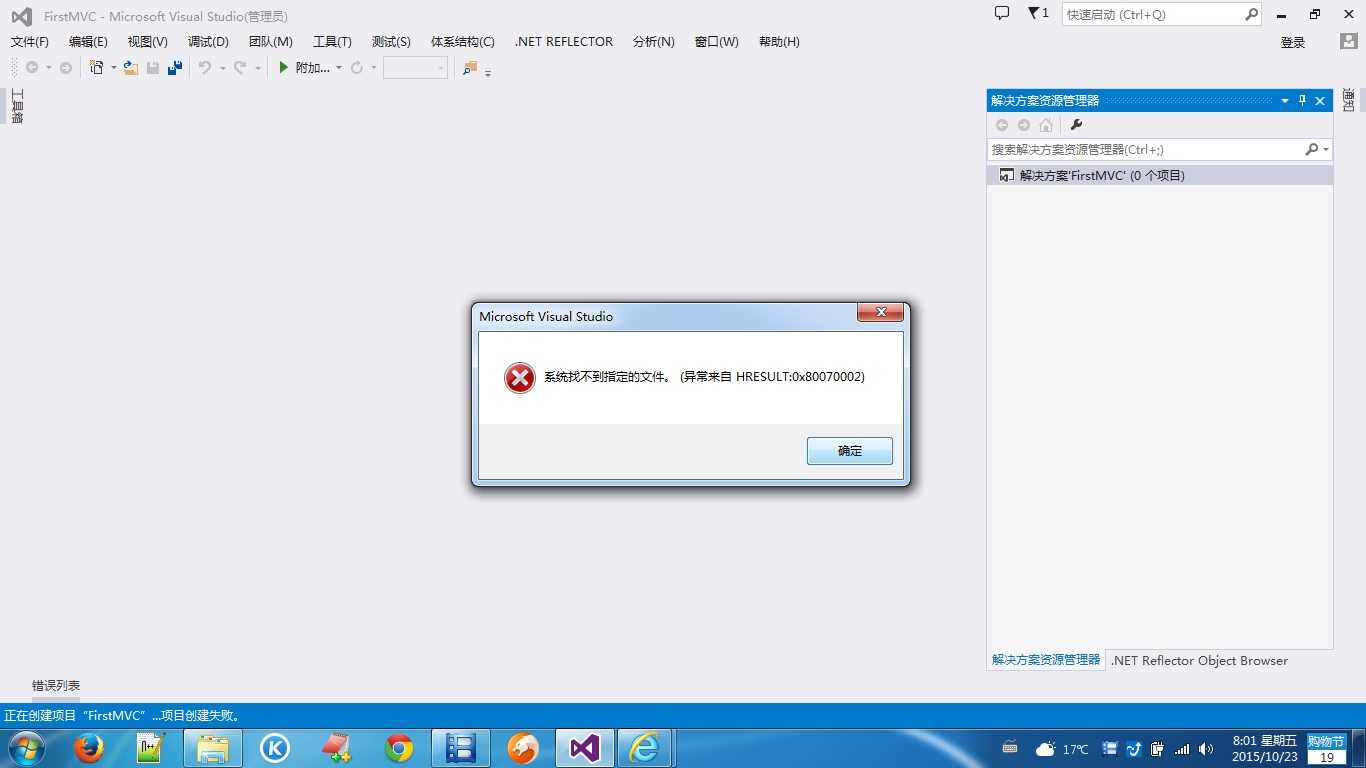Click Solution Explorer forward arrow icon
This screenshot has height=768, width=1366.
[1024, 125]
